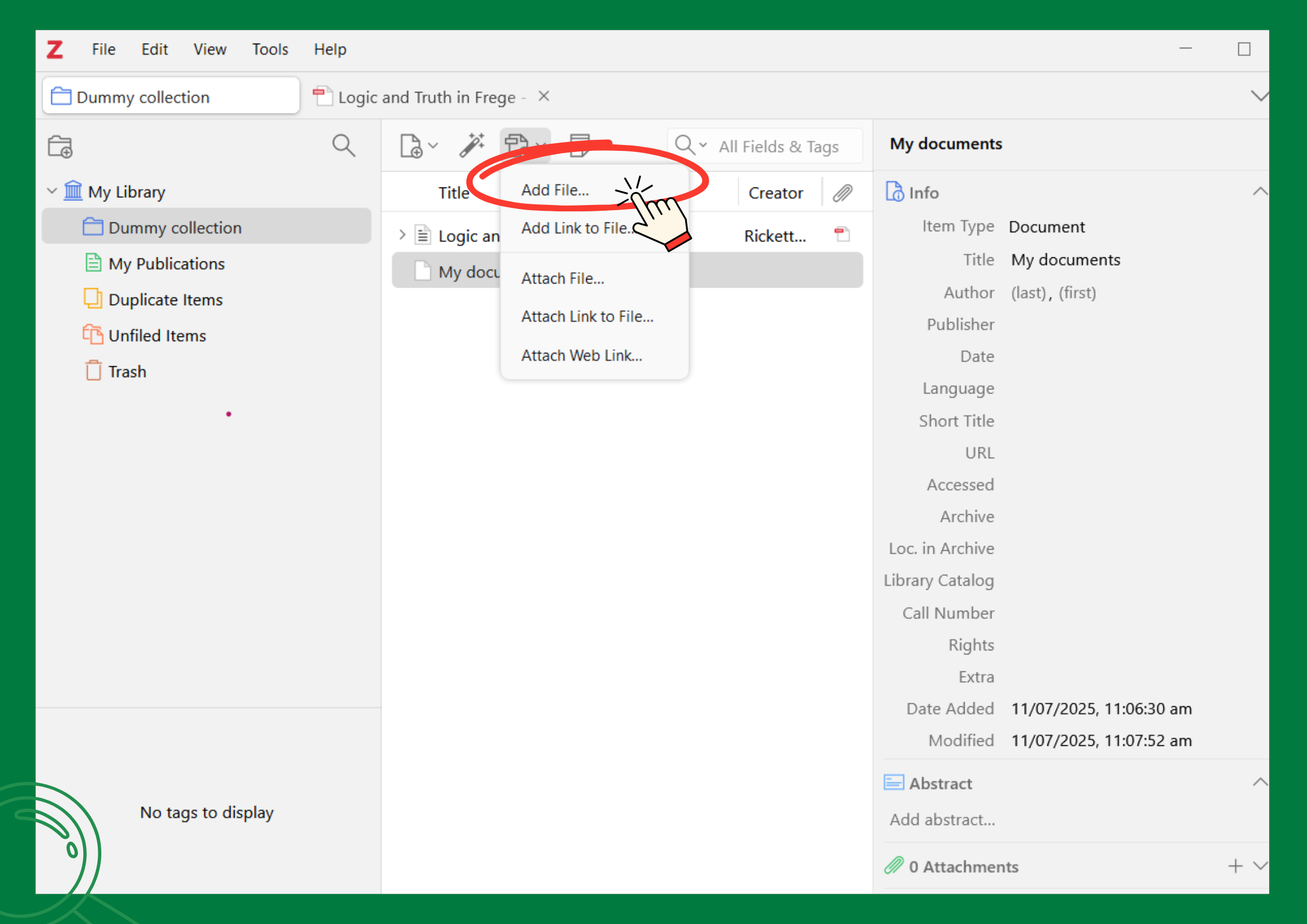
Task: Choose Add Link to File...
Action: pyautogui.click(x=578, y=228)
